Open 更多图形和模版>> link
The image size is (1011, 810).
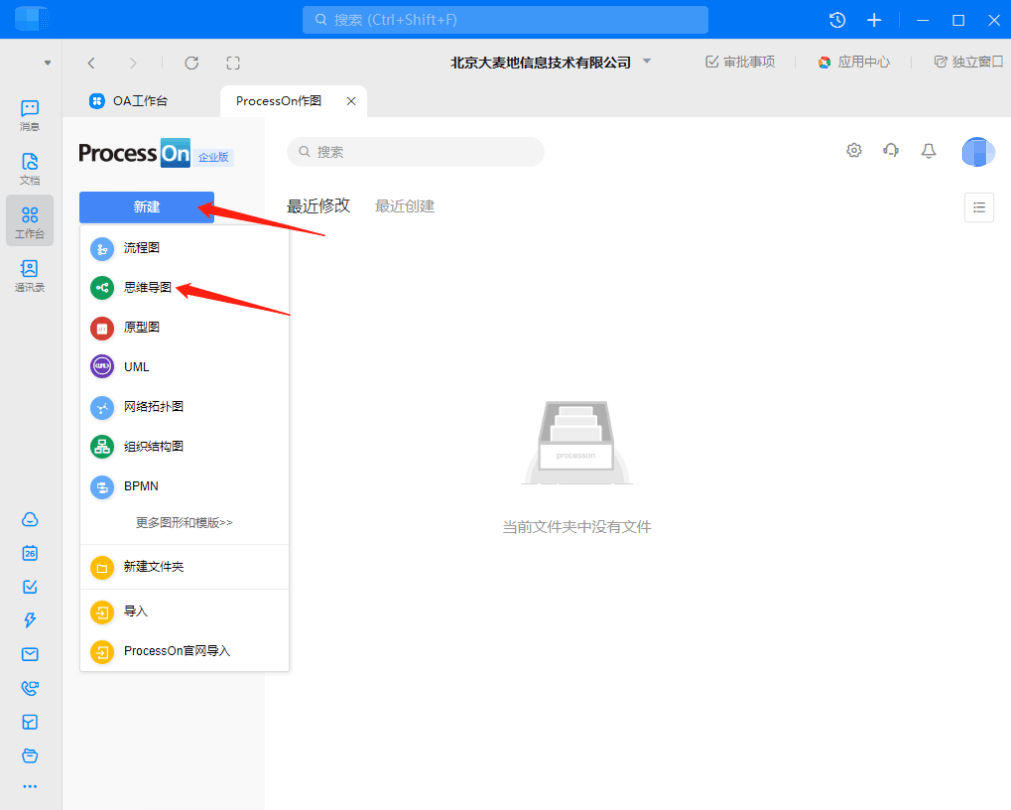184,522
